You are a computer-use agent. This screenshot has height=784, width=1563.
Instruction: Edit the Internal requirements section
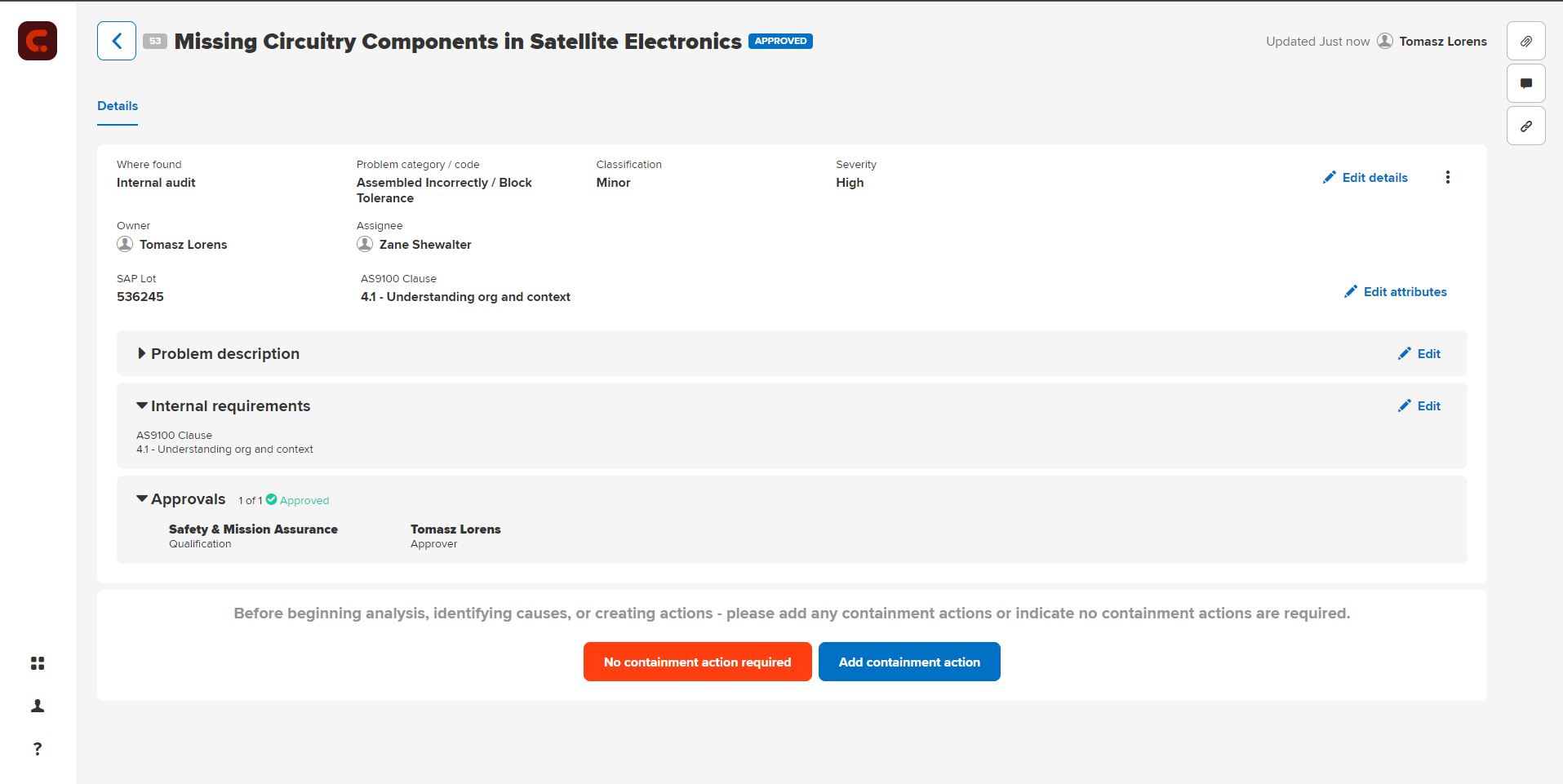pos(1419,405)
